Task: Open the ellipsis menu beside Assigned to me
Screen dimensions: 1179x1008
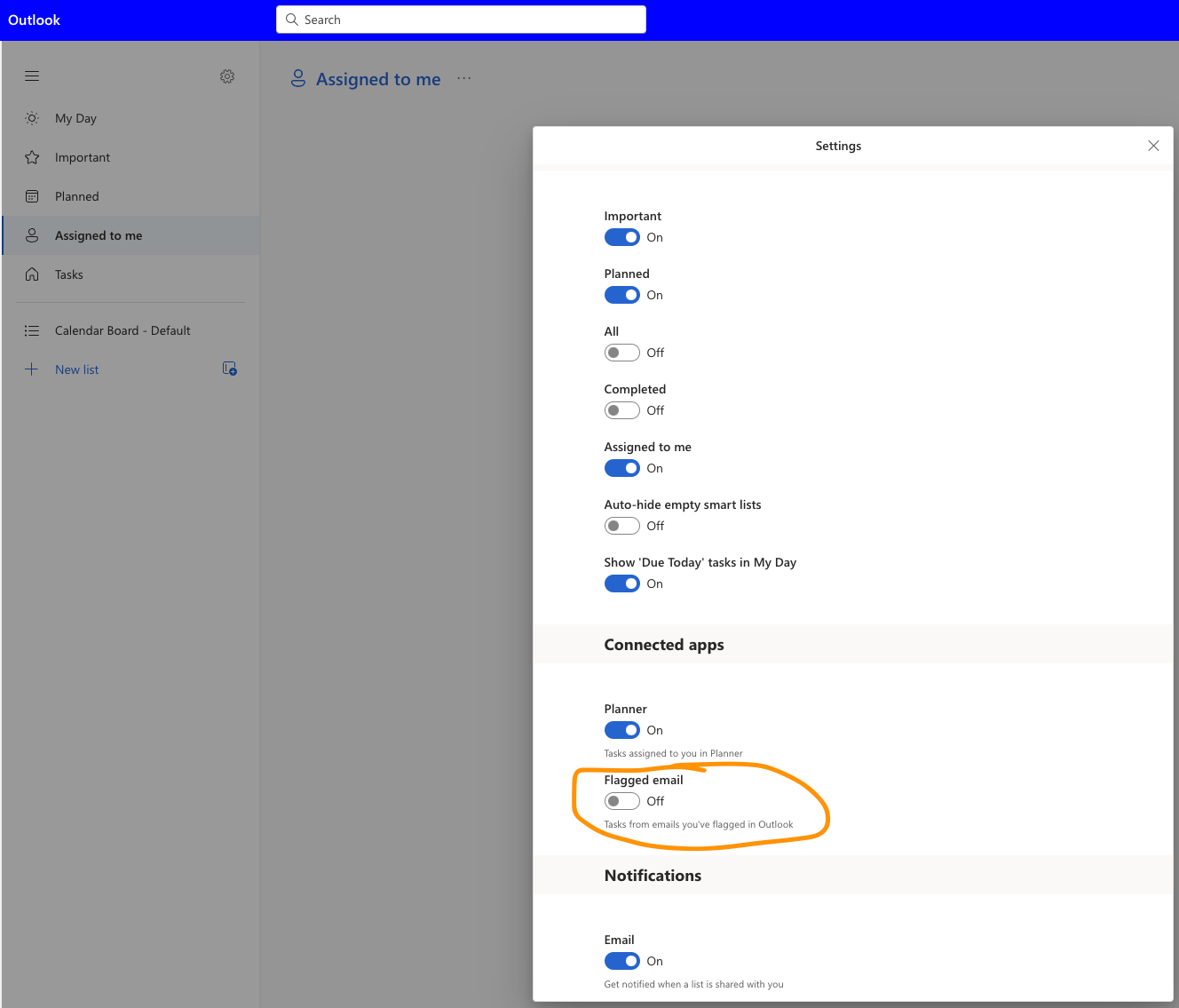Action: tap(463, 78)
